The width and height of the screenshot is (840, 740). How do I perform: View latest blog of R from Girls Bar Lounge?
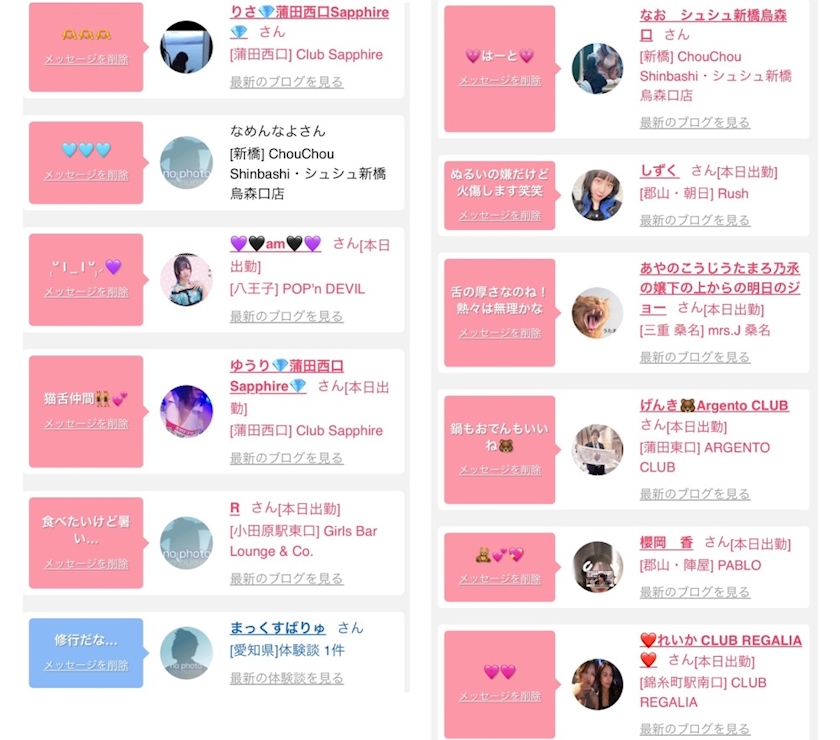(x=287, y=579)
